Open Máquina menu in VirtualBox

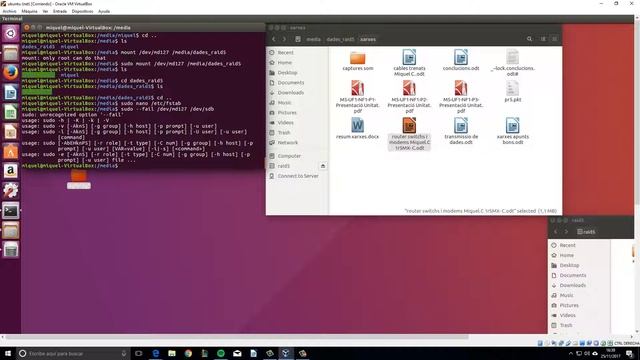point(29,11)
